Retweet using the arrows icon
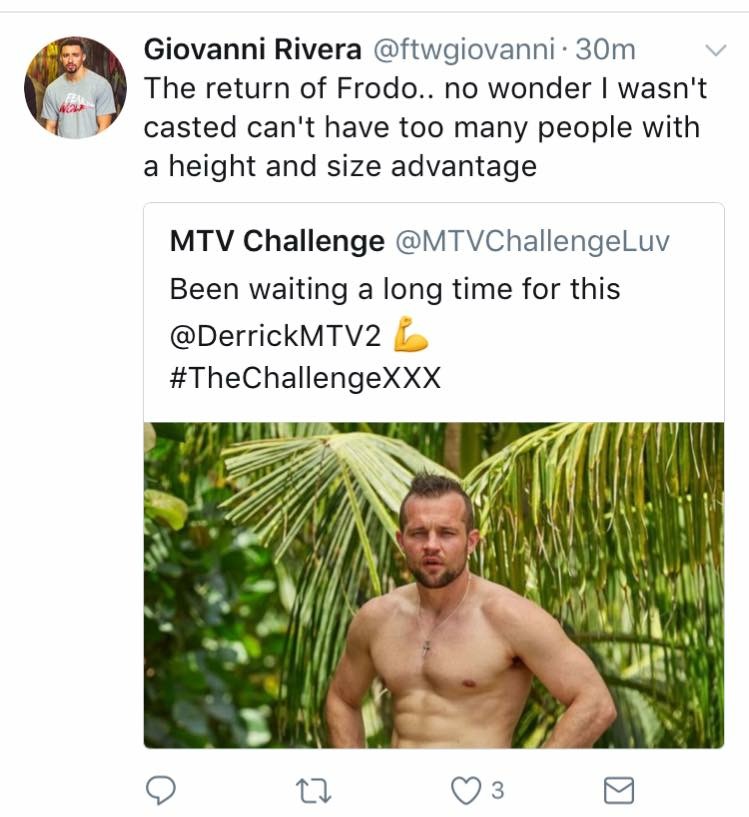The height and width of the screenshot is (817, 749). pos(313,791)
